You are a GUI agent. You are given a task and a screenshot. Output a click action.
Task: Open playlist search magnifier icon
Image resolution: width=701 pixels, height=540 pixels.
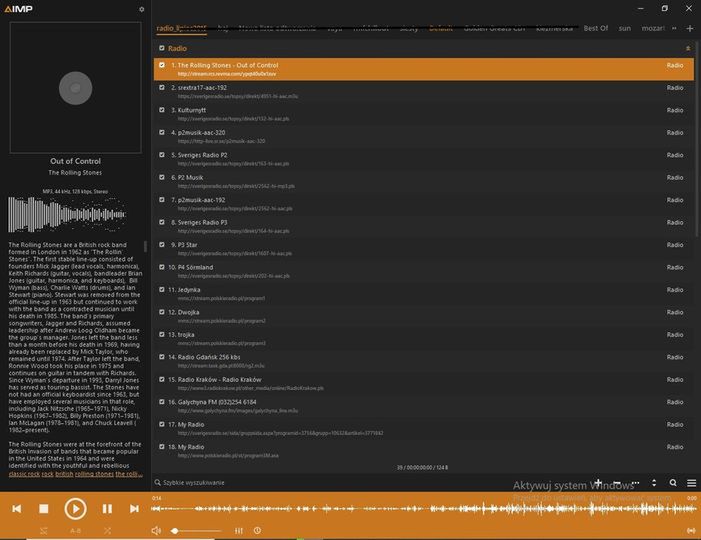673,483
